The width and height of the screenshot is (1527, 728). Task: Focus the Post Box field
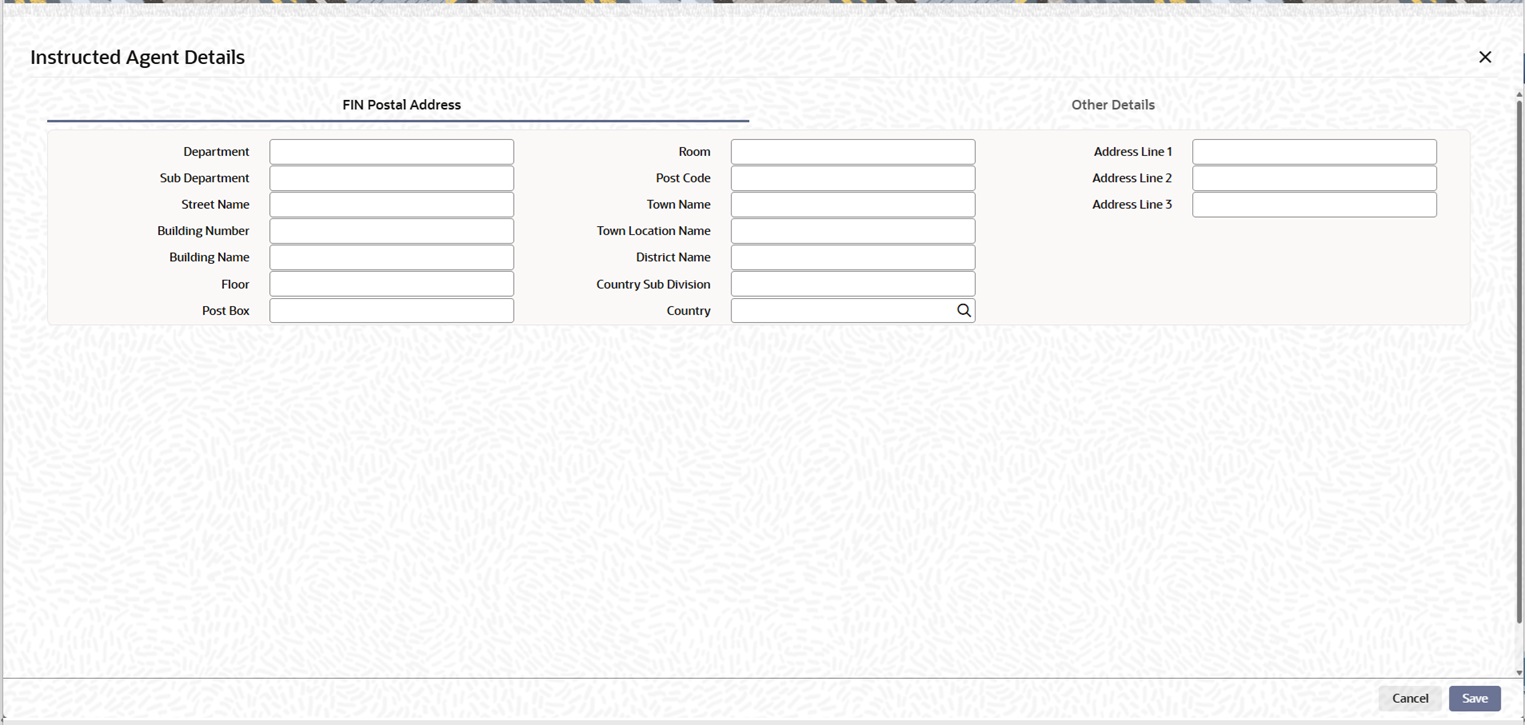[392, 311]
